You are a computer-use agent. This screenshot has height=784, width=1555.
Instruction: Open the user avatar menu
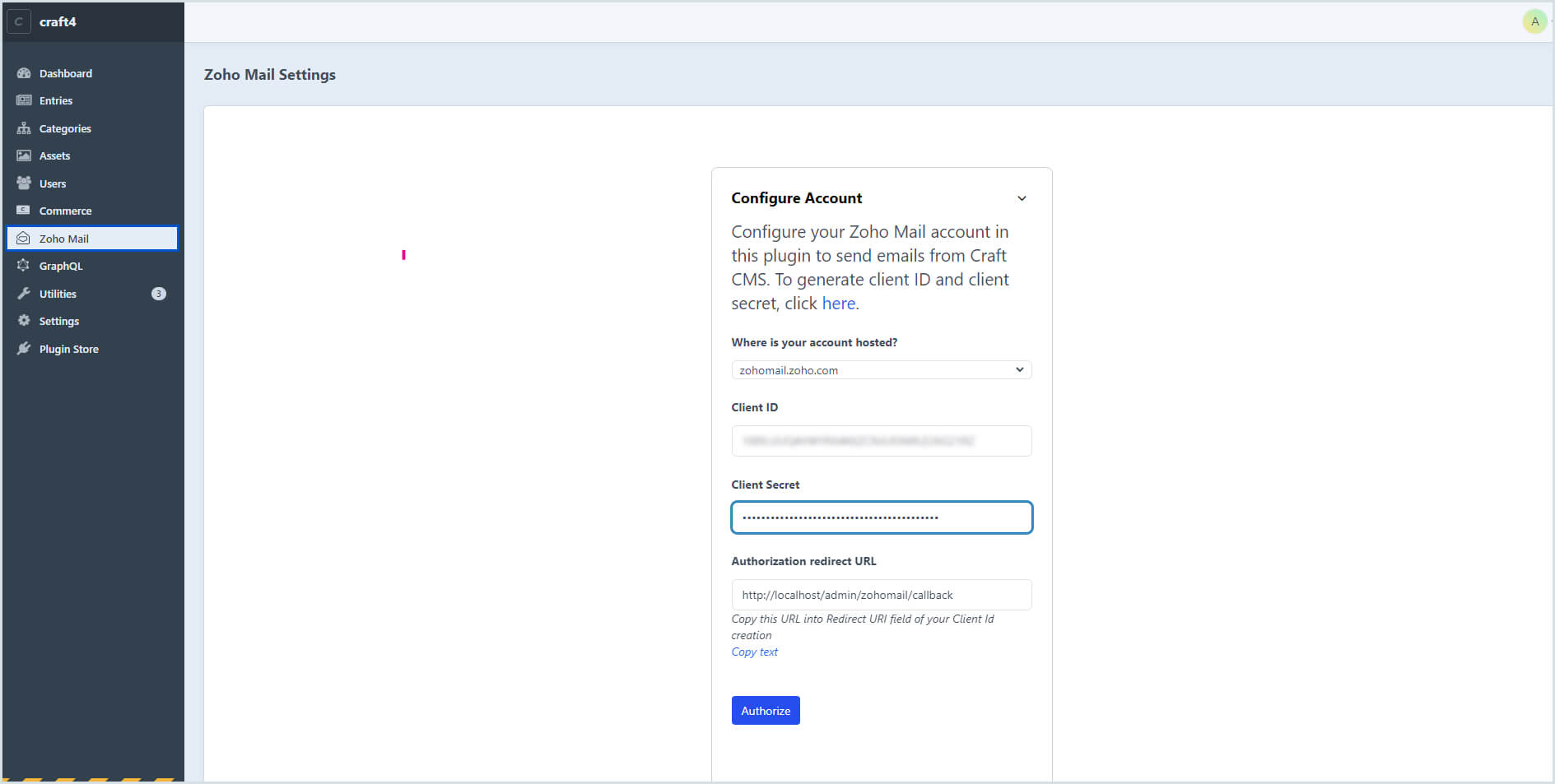pyautogui.click(x=1534, y=21)
